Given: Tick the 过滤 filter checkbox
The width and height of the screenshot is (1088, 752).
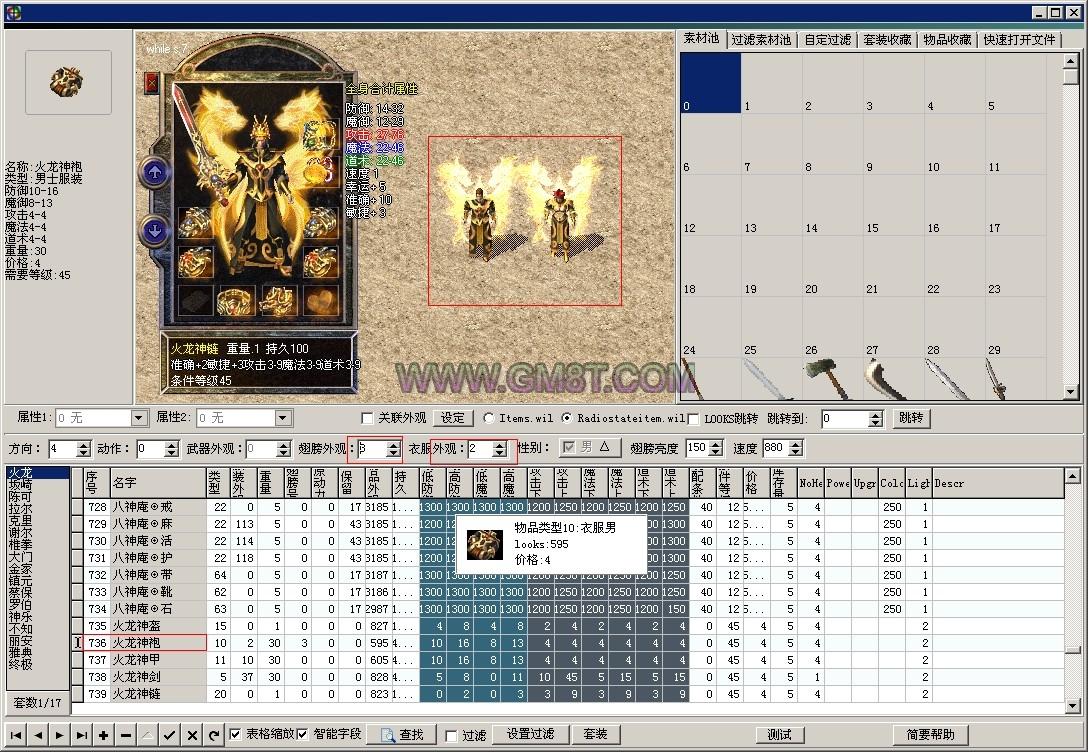Looking at the screenshot, I should [452, 735].
